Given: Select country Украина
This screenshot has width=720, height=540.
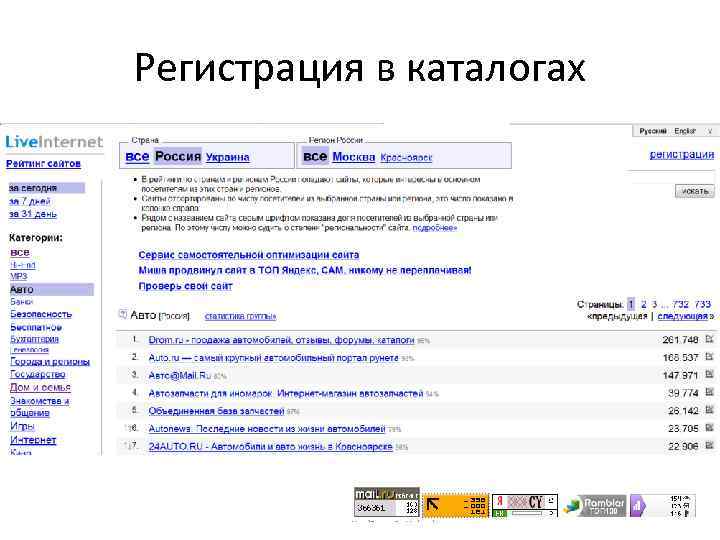Looking at the screenshot, I should [228, 157].
